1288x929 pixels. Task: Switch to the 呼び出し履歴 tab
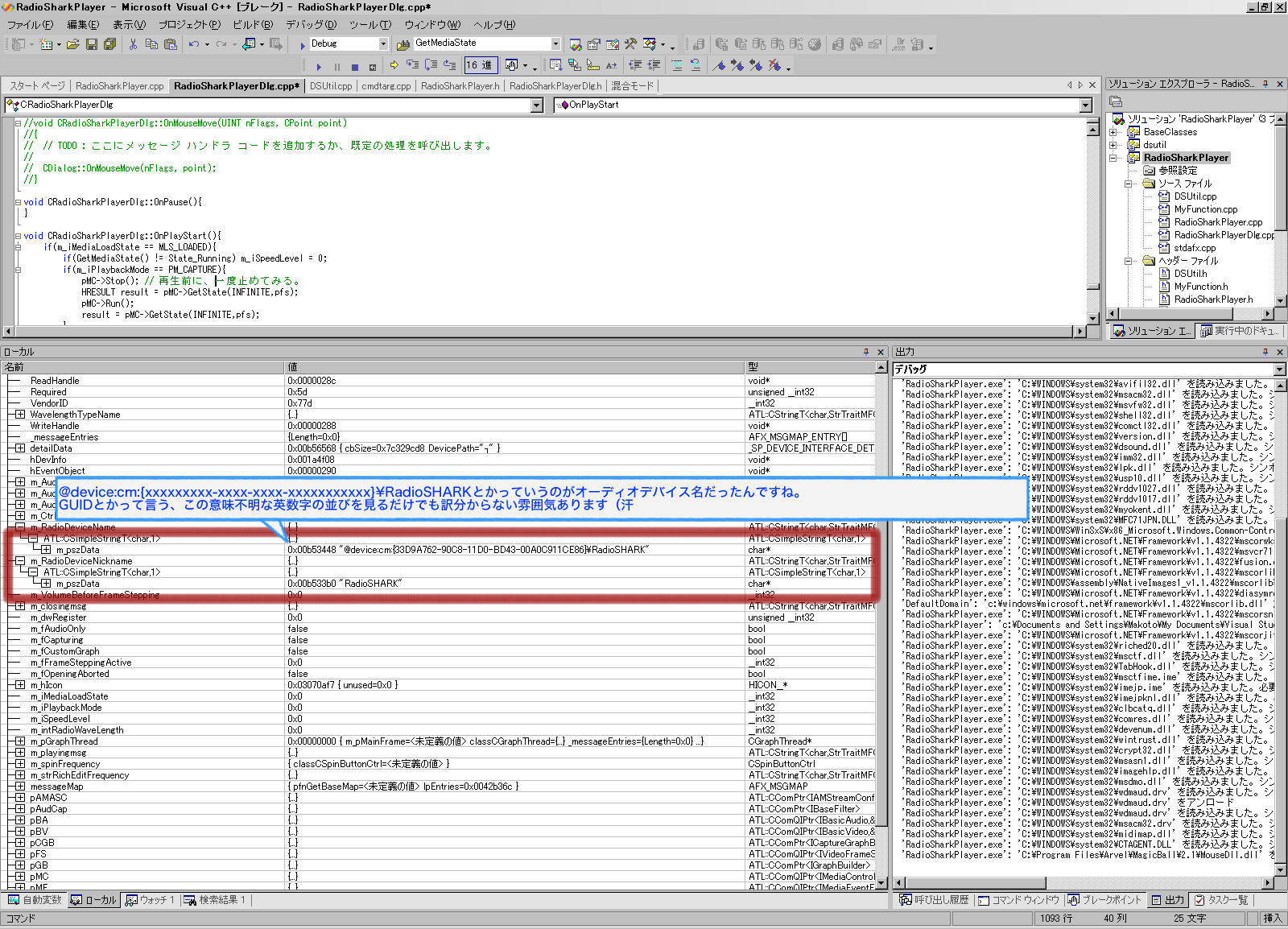pos(934,900)
